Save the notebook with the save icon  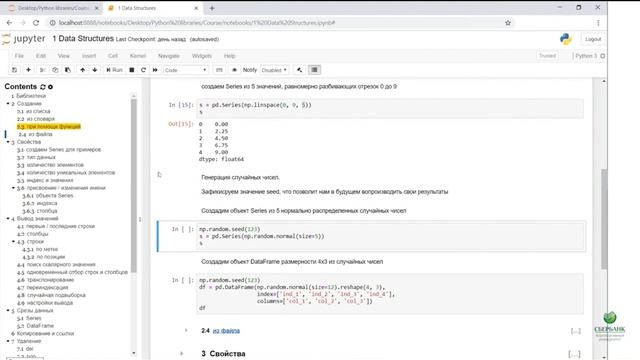14,70
